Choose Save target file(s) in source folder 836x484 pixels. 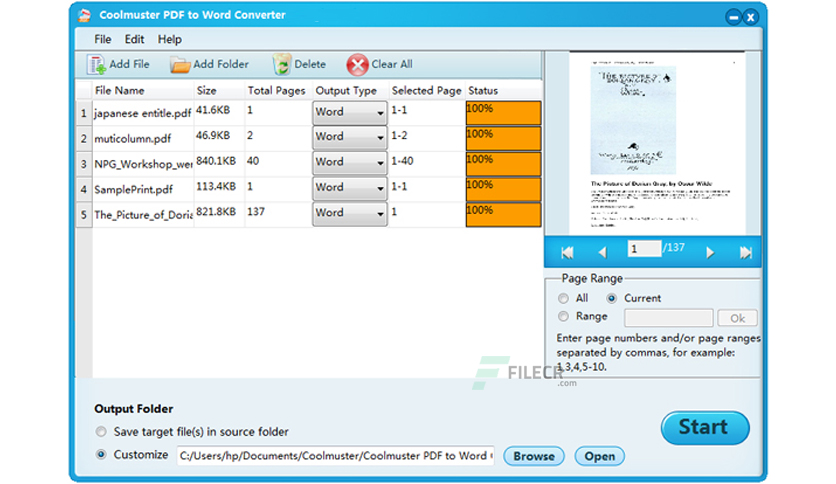click(101, 431)
